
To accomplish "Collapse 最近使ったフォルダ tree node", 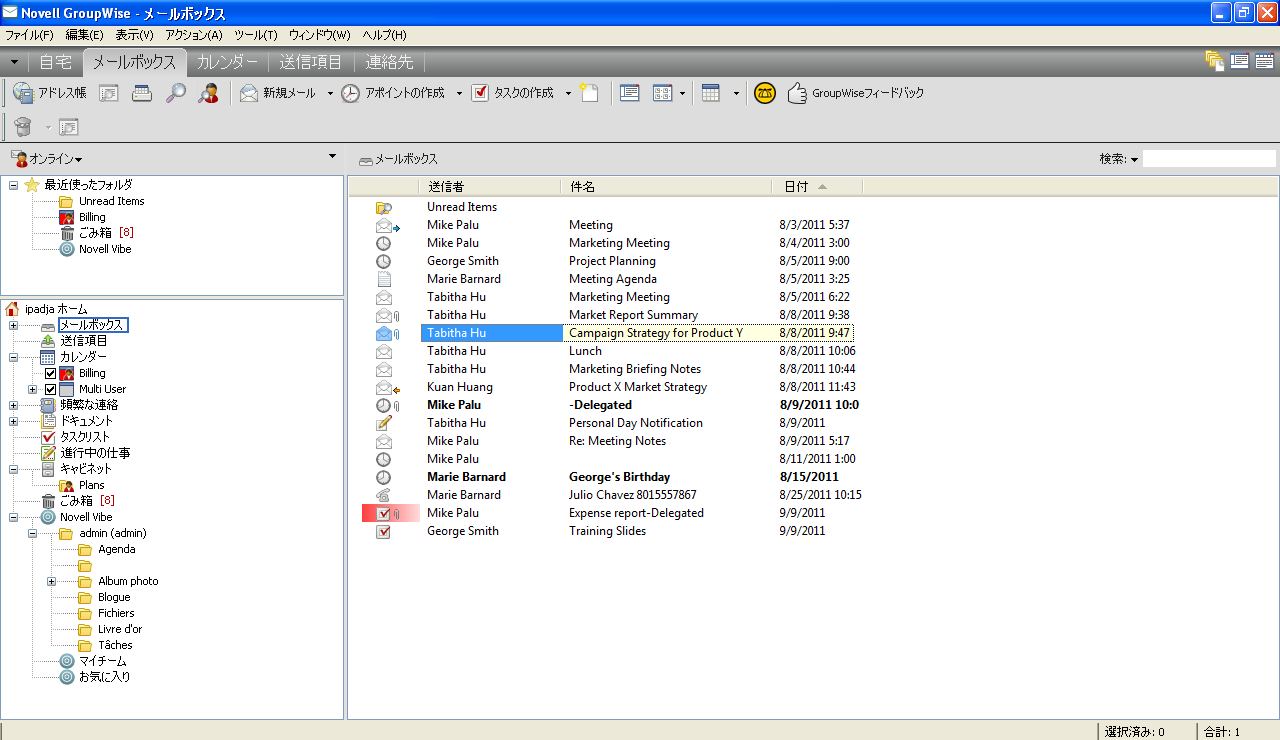I will (13, 185).
